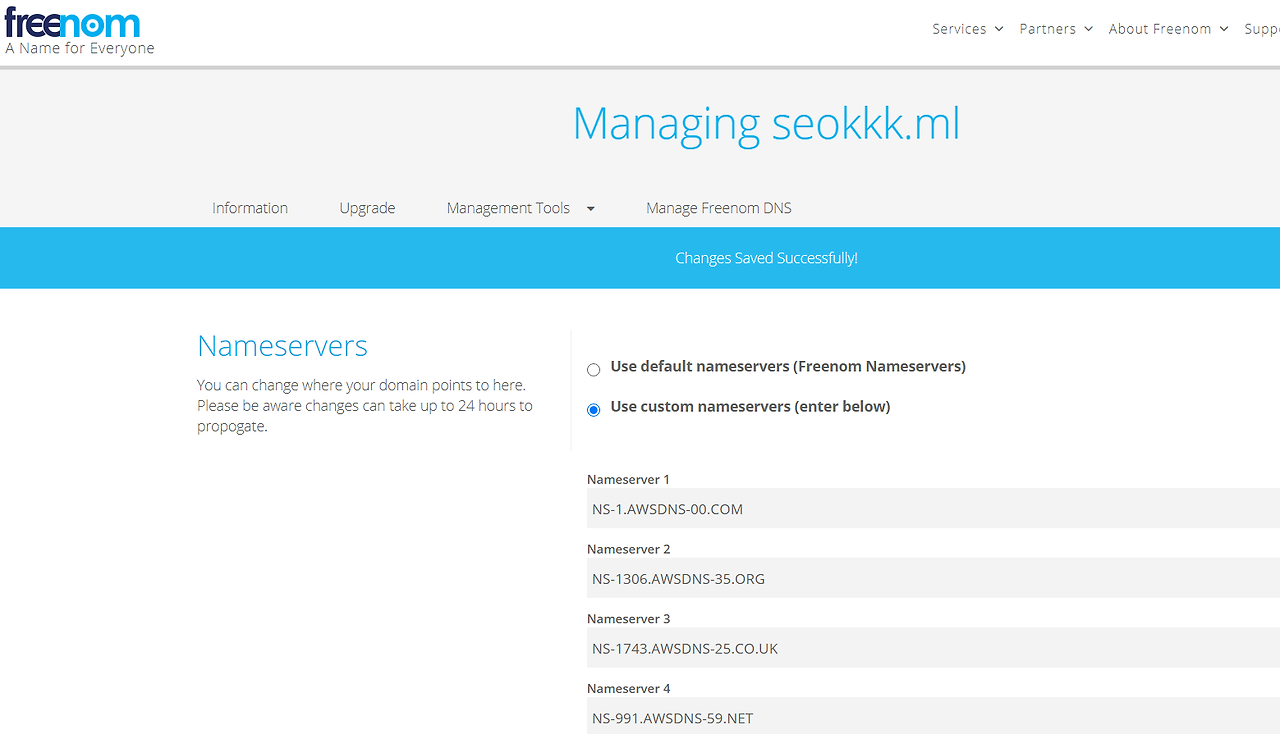Click the Nameservers section heading

282,346
